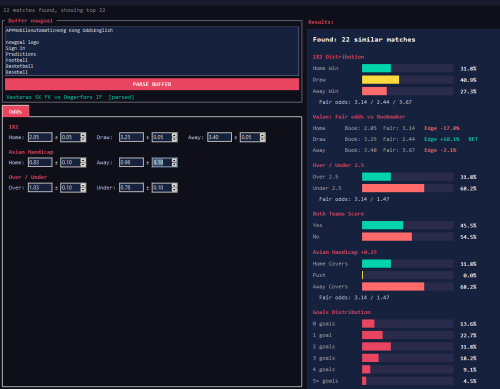Click 'Basketball' line in buffer text
The image size is (500, 389).
[19, 66]
